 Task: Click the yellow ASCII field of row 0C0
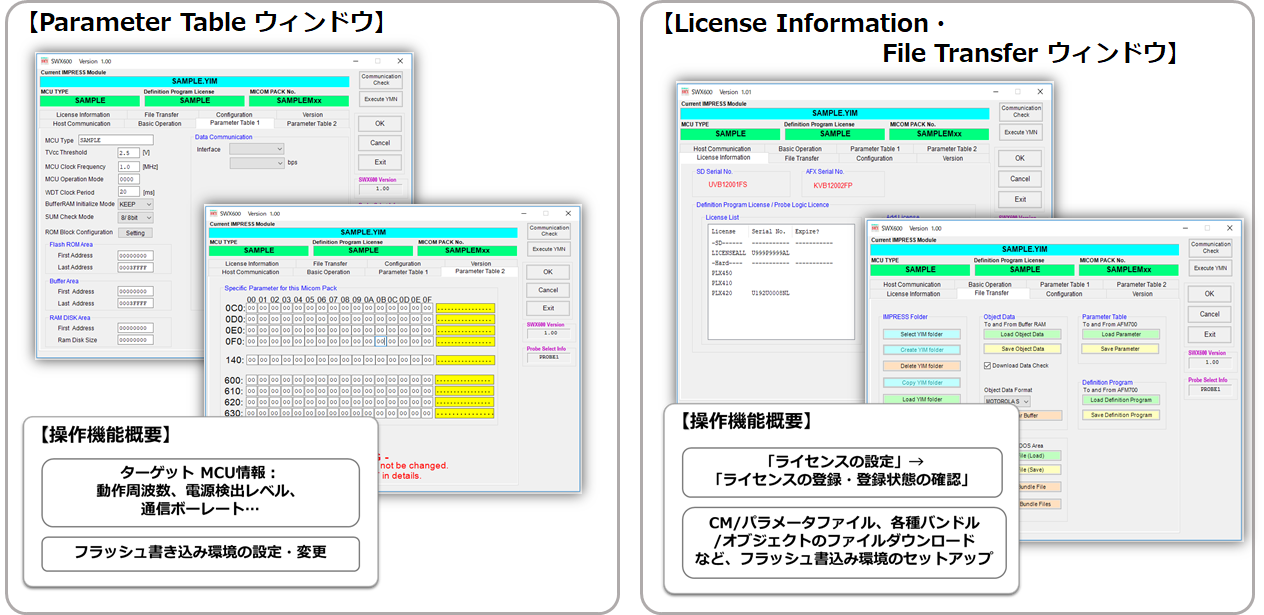coord(465,308)
